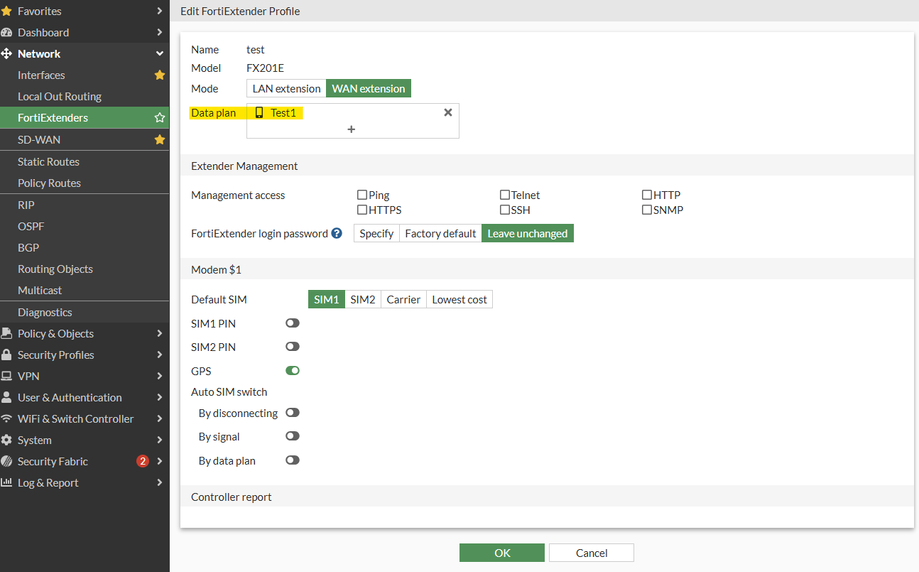Enable Telnet management access checkbox
This screenshot has height=572, width=919.
point(505,195)
